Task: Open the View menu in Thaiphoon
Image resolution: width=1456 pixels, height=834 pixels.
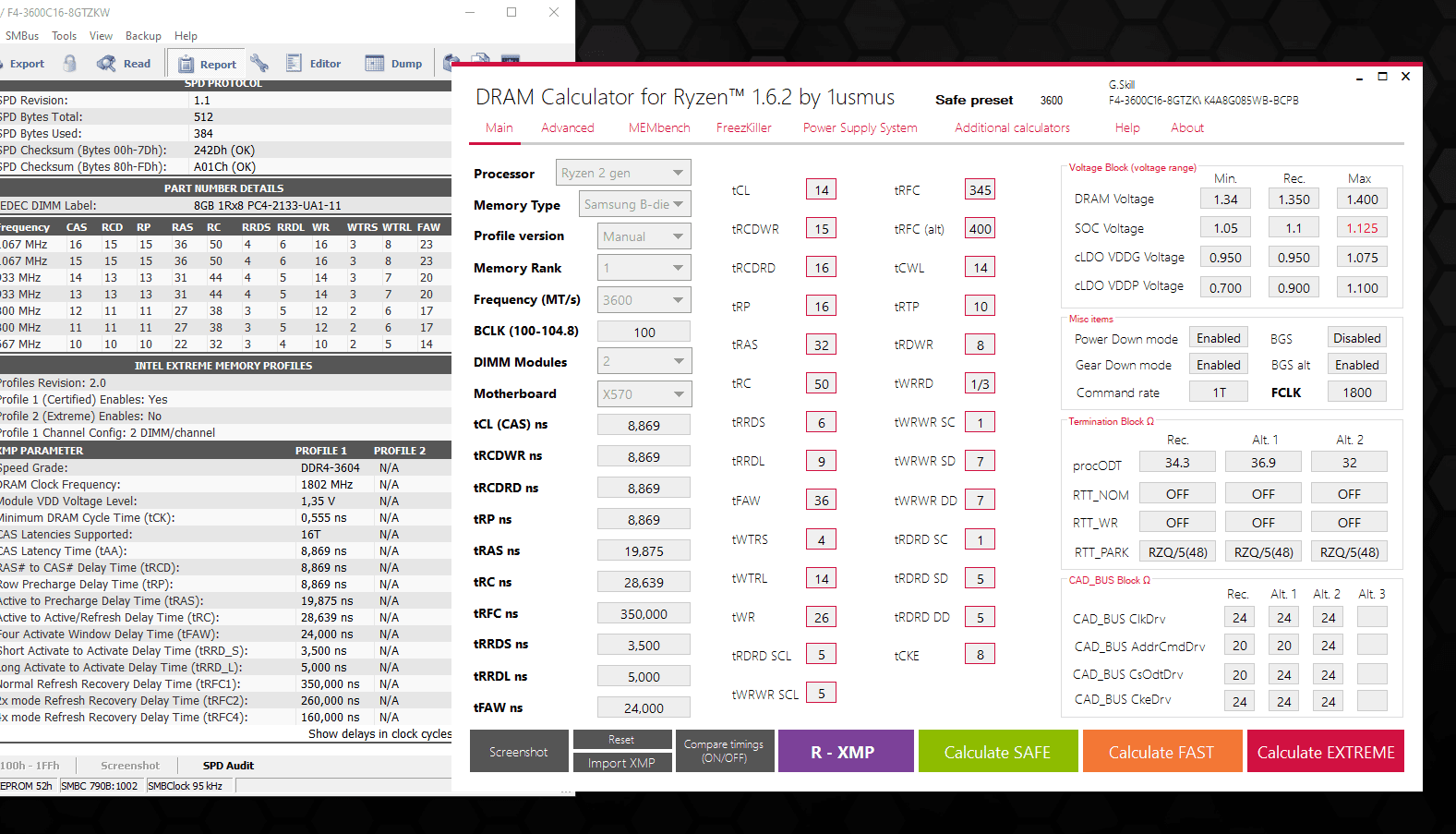Action: pos(101,36)
